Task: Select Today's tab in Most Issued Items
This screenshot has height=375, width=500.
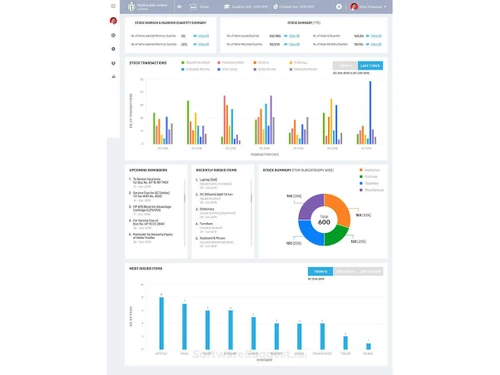Action: [320, 272]
